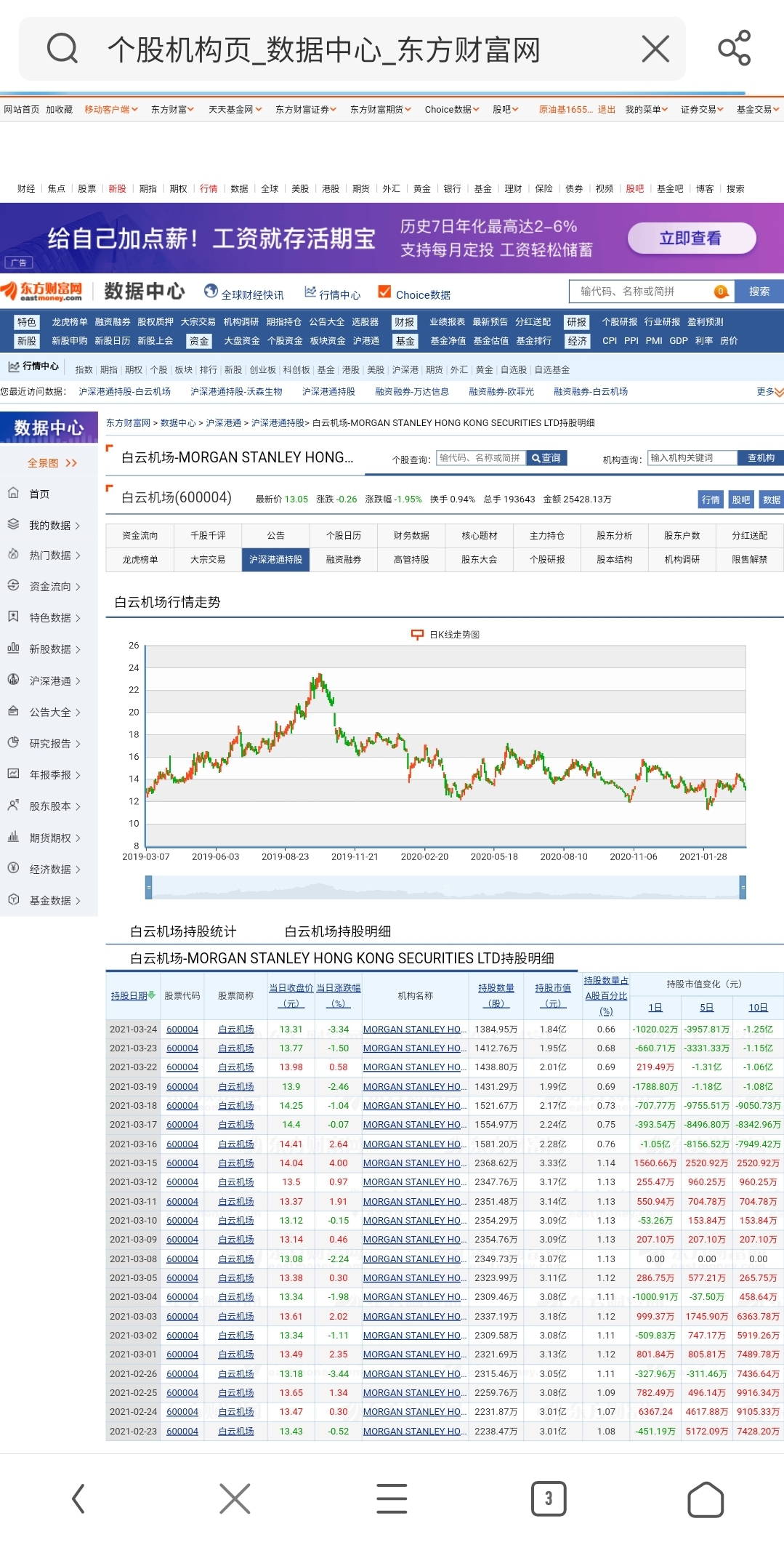Open 行情中心 chart icon link
Image resolution: width=784 pixels, height=1545 pixels.
[332, 292]
